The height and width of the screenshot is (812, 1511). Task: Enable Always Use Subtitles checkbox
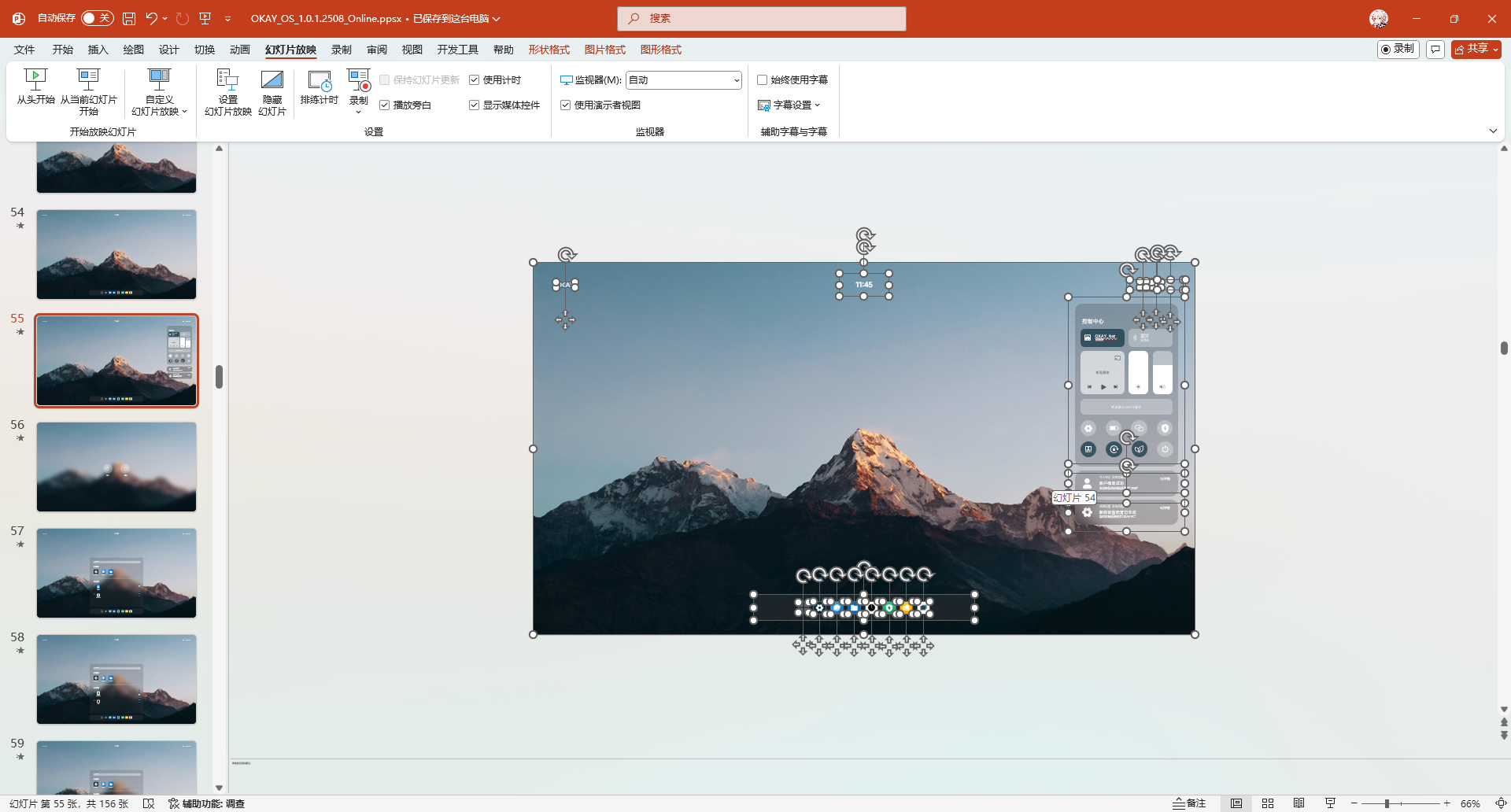[762, 80]
